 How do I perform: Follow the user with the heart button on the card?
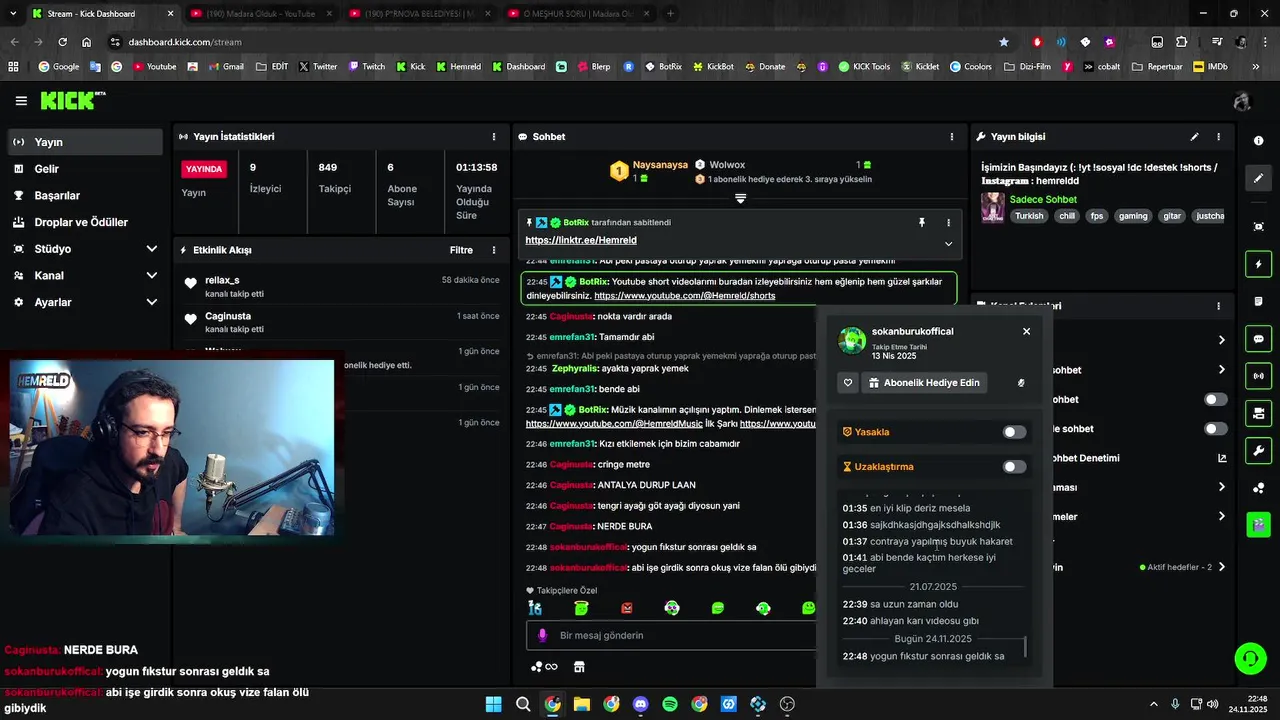point(848,383)
